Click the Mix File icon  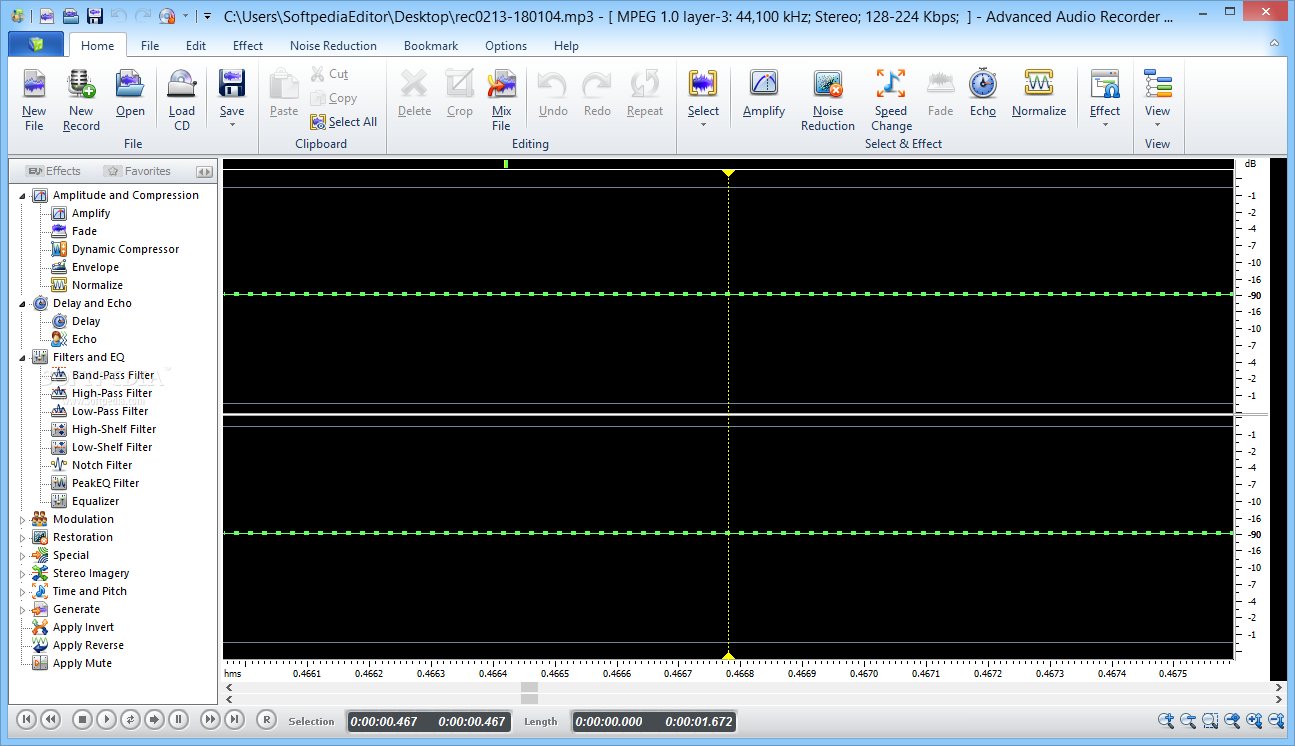(501, 84)
